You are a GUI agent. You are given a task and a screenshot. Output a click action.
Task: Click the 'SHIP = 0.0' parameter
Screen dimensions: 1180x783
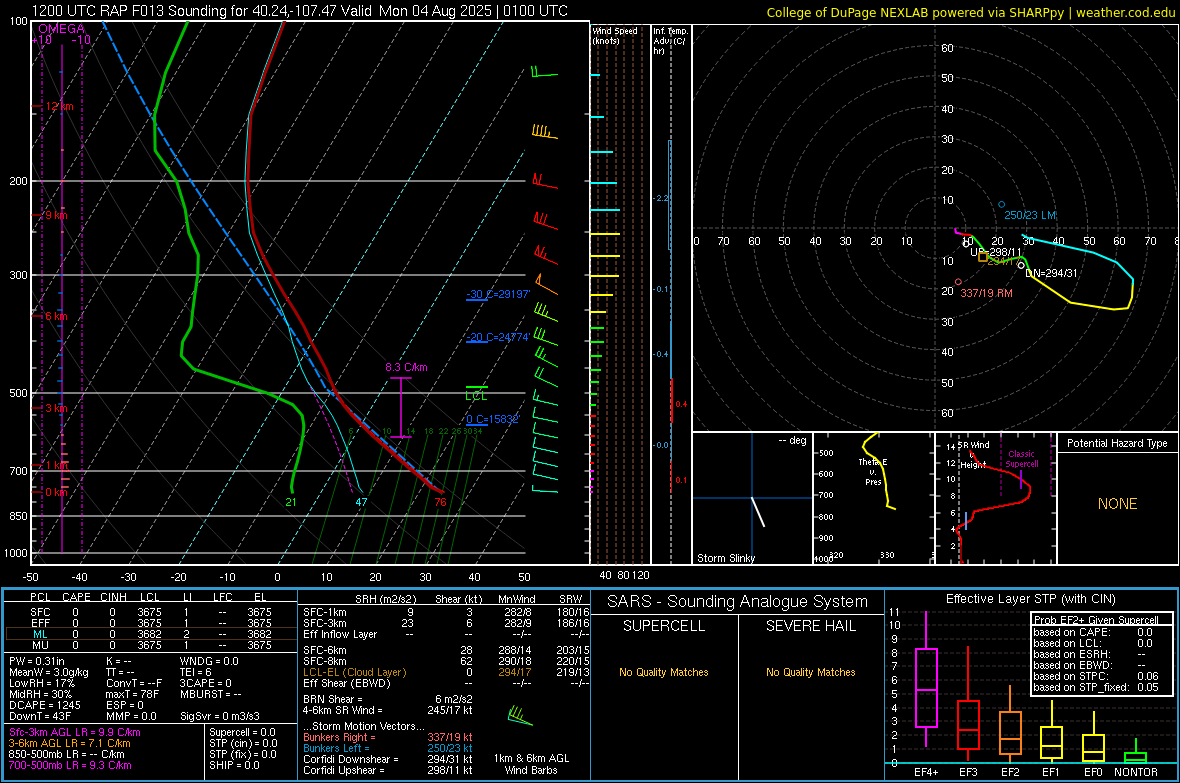tap(234, 765)
